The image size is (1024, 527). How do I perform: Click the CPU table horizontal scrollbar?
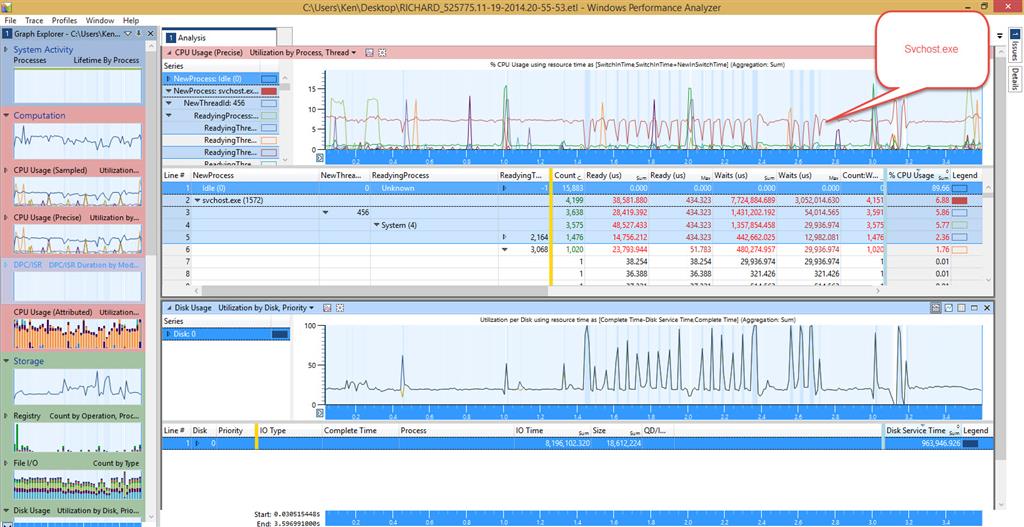(x=375, y=291)
